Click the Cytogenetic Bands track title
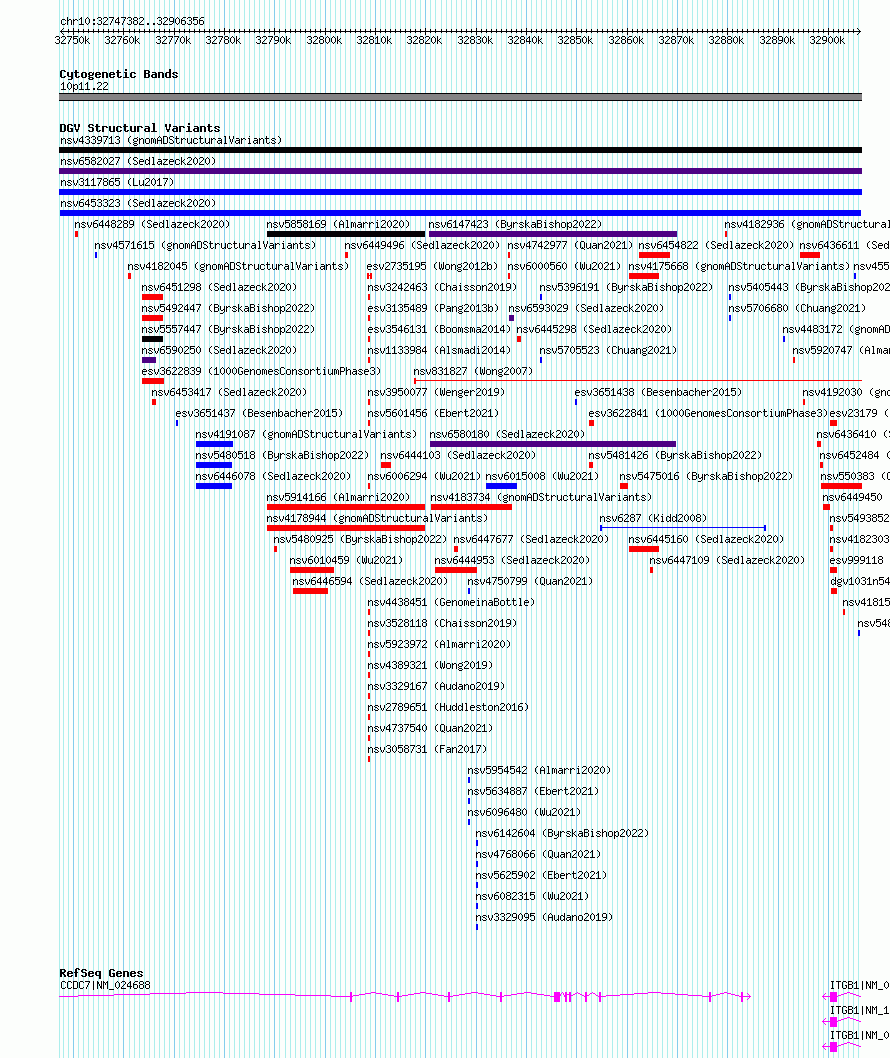Image resolution: width=890 pixels, height=1058 pixels. (119, 74)
